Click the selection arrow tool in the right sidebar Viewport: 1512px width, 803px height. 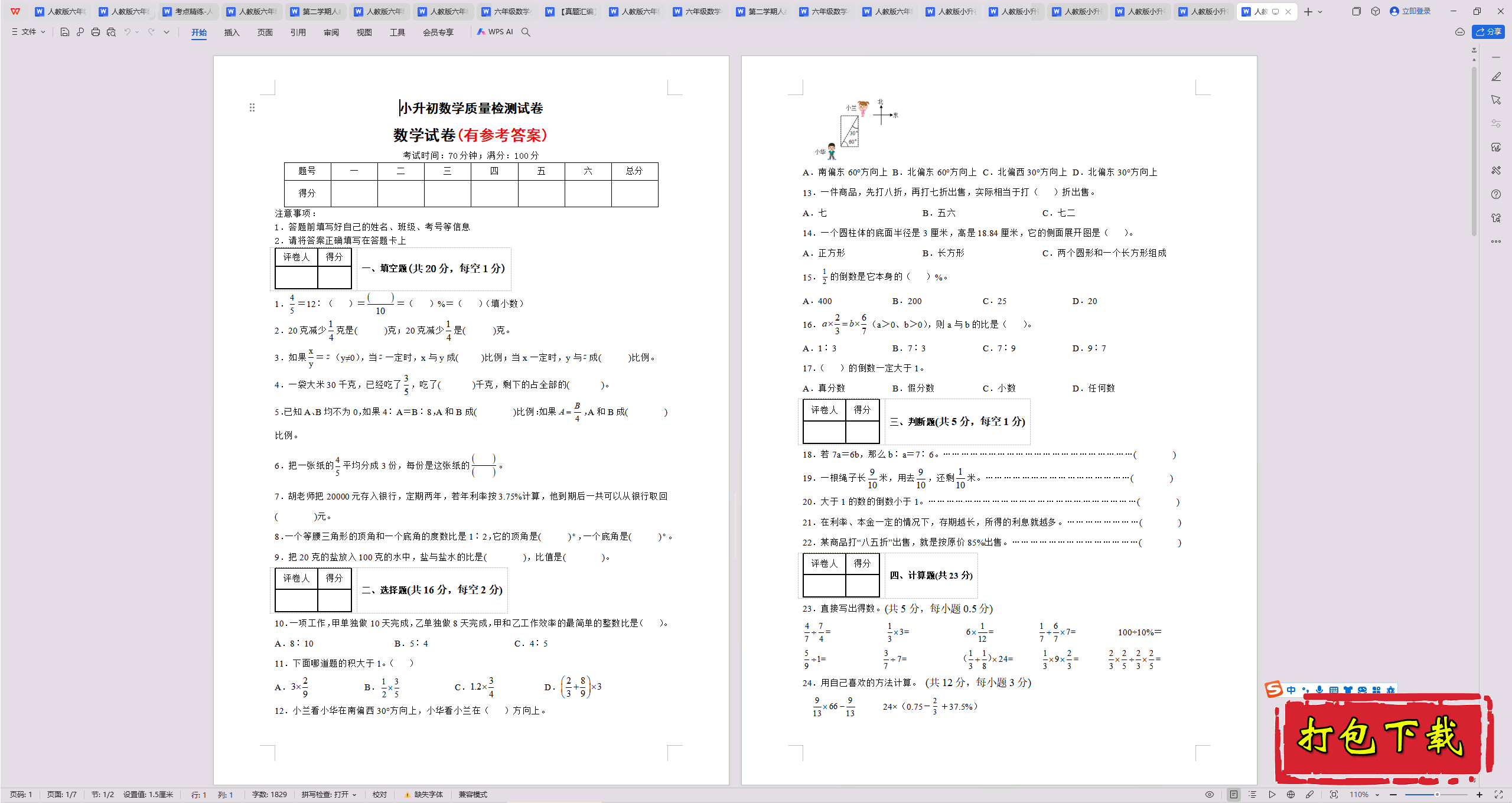[1496, 100]
